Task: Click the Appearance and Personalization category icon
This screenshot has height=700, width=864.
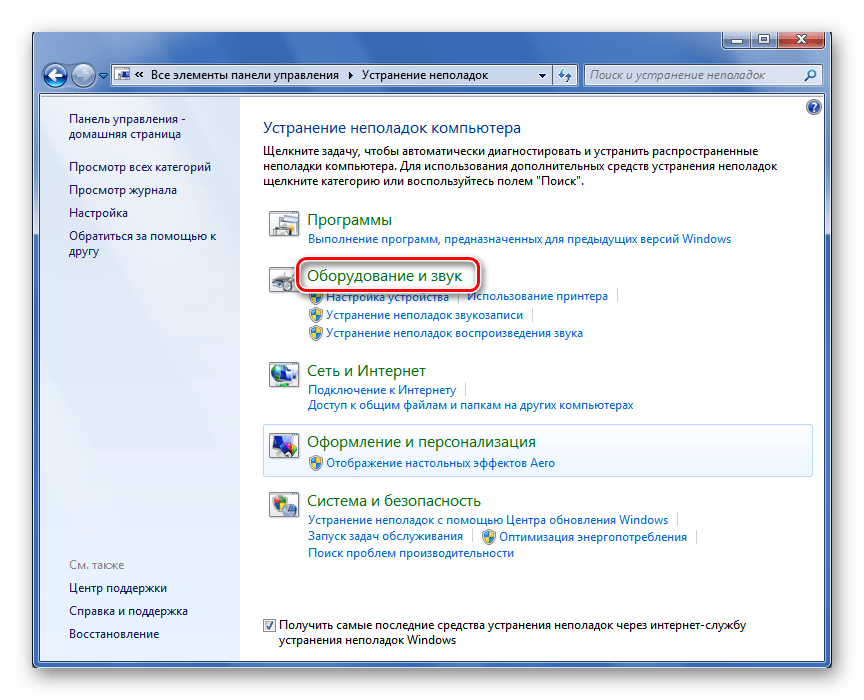Action: point(284,446)
